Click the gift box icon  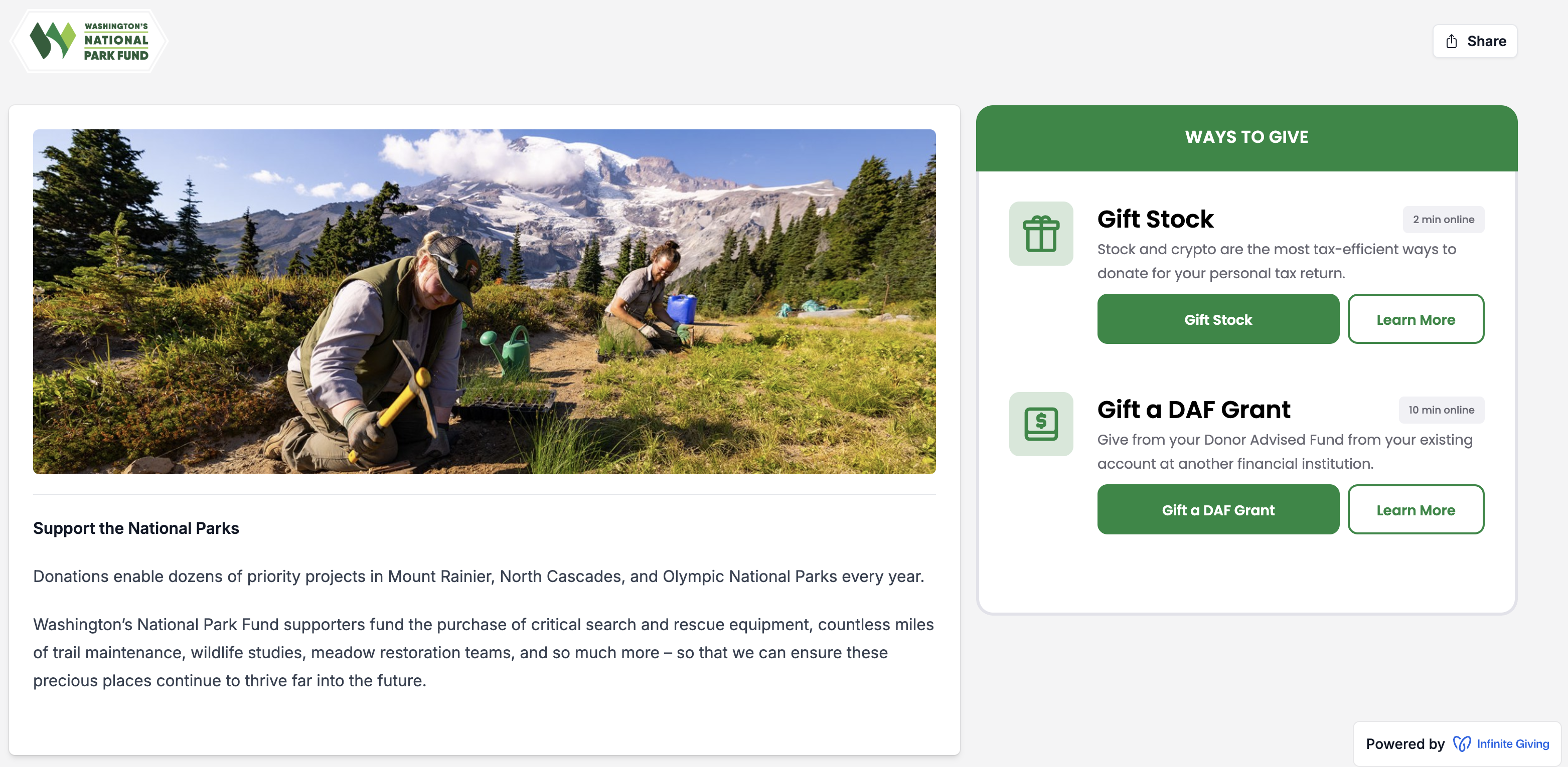point(1041,234)
